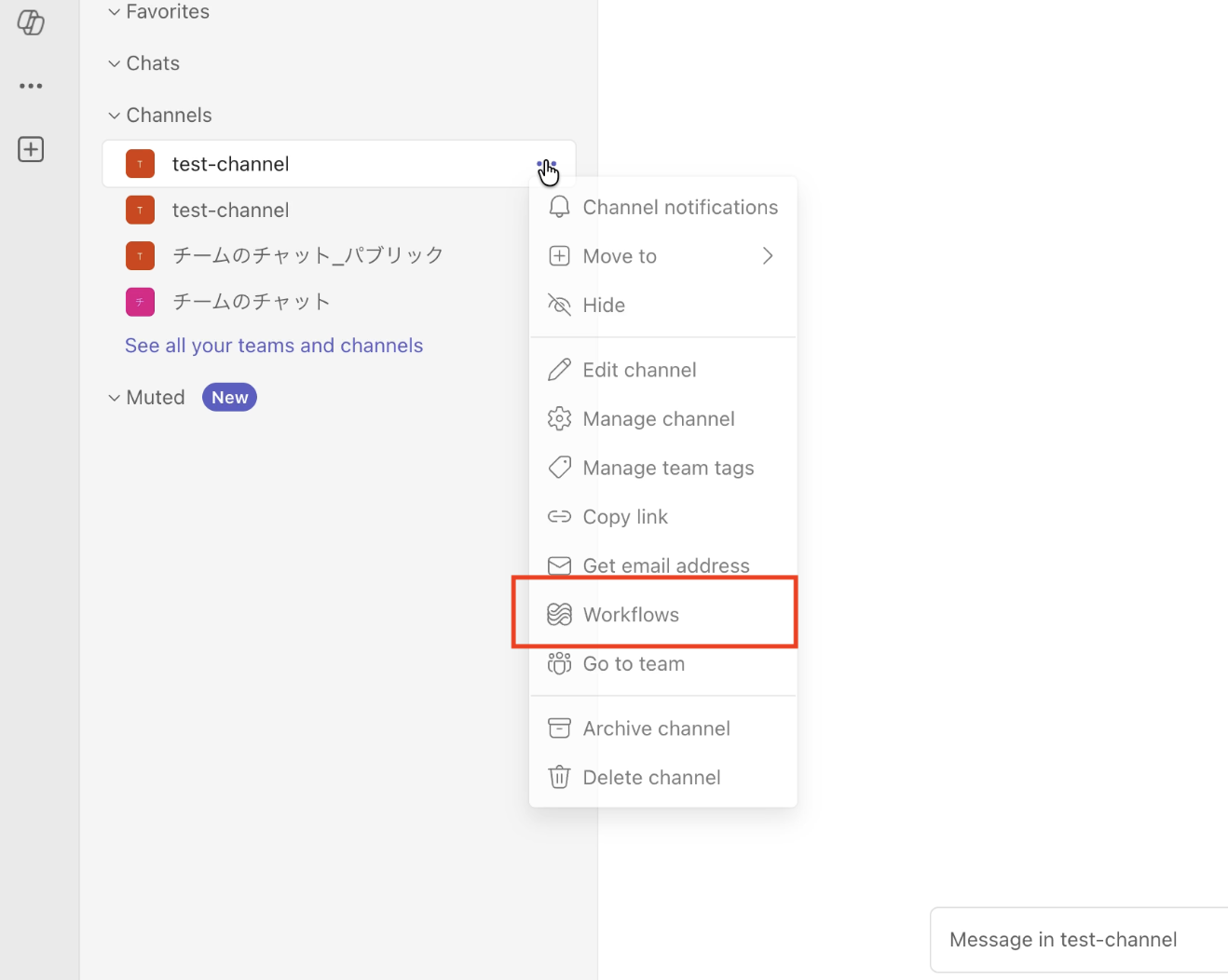Choose Edit channel
Viewport: 1228px width, 980px height.
point(663,370)
